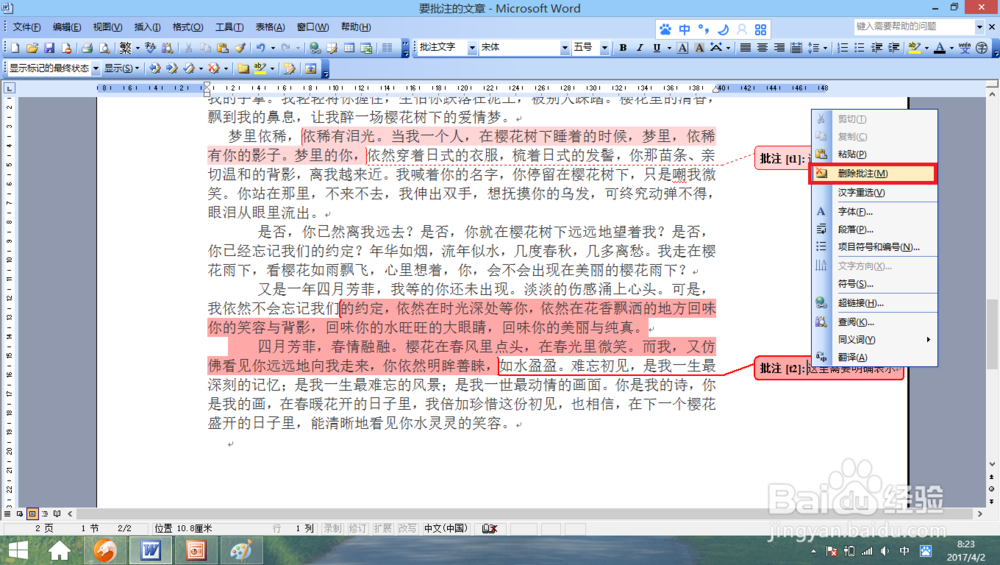1000x565 pixels.
Task: Open the Windows Start button
Action: pos(18,550)
